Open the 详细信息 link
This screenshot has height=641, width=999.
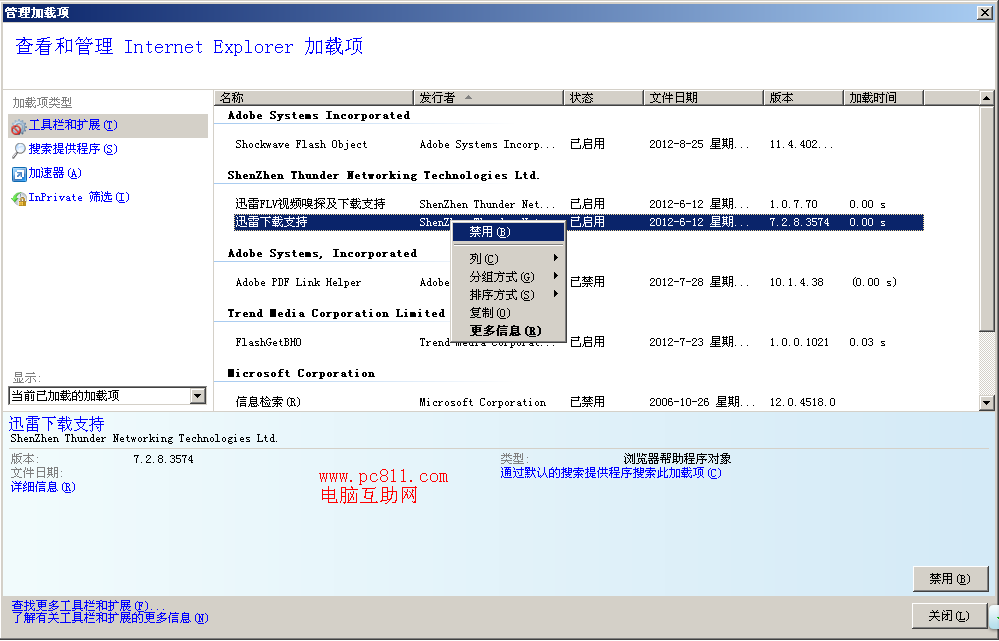click(x=42, y=487)
